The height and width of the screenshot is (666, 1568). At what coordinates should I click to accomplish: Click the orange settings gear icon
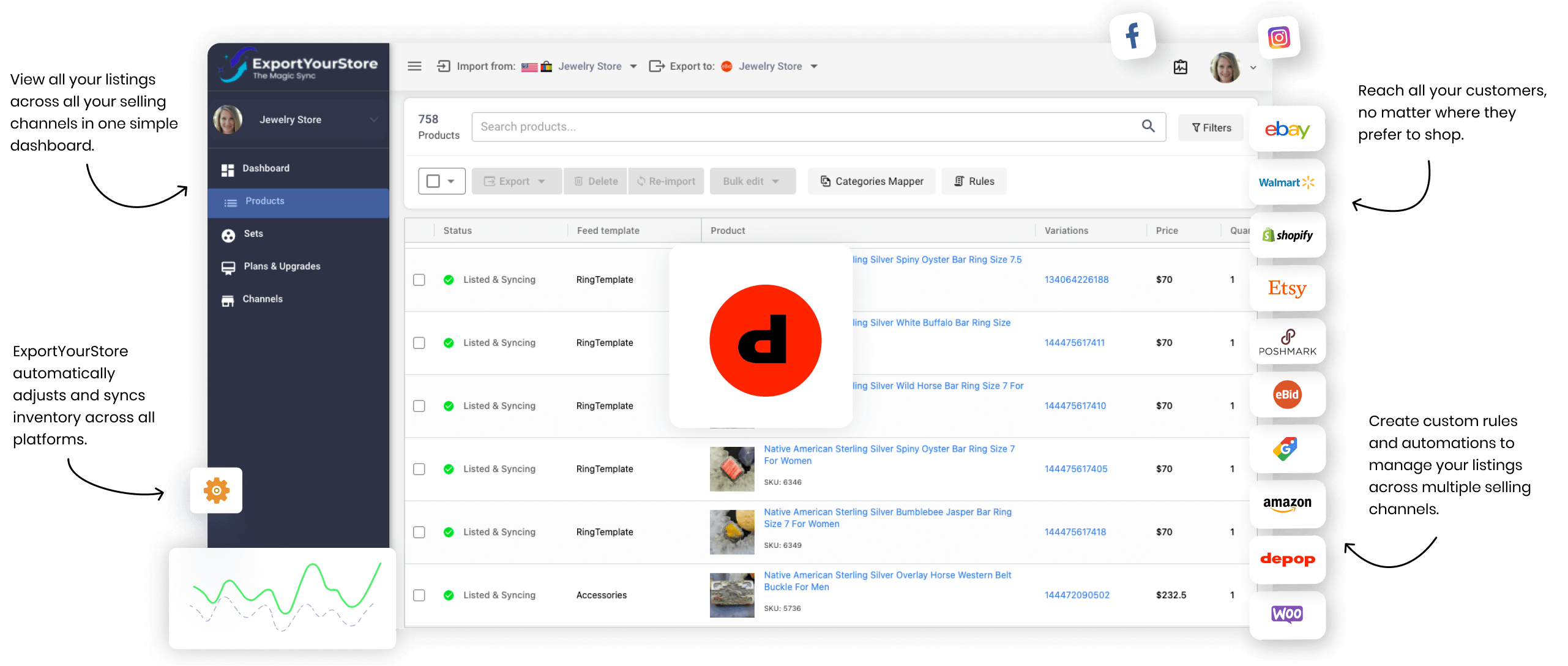click(216, 490)
